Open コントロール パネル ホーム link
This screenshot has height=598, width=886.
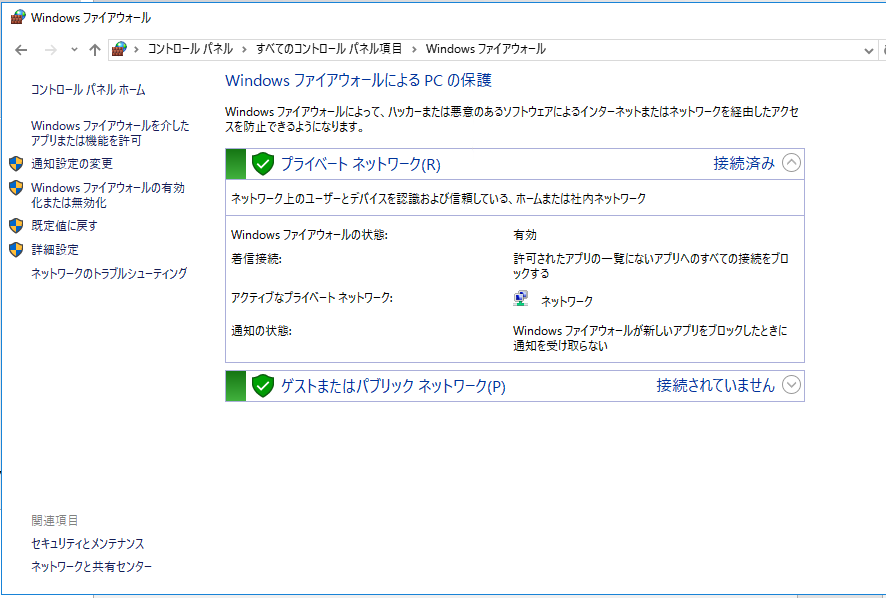(88, 90)
